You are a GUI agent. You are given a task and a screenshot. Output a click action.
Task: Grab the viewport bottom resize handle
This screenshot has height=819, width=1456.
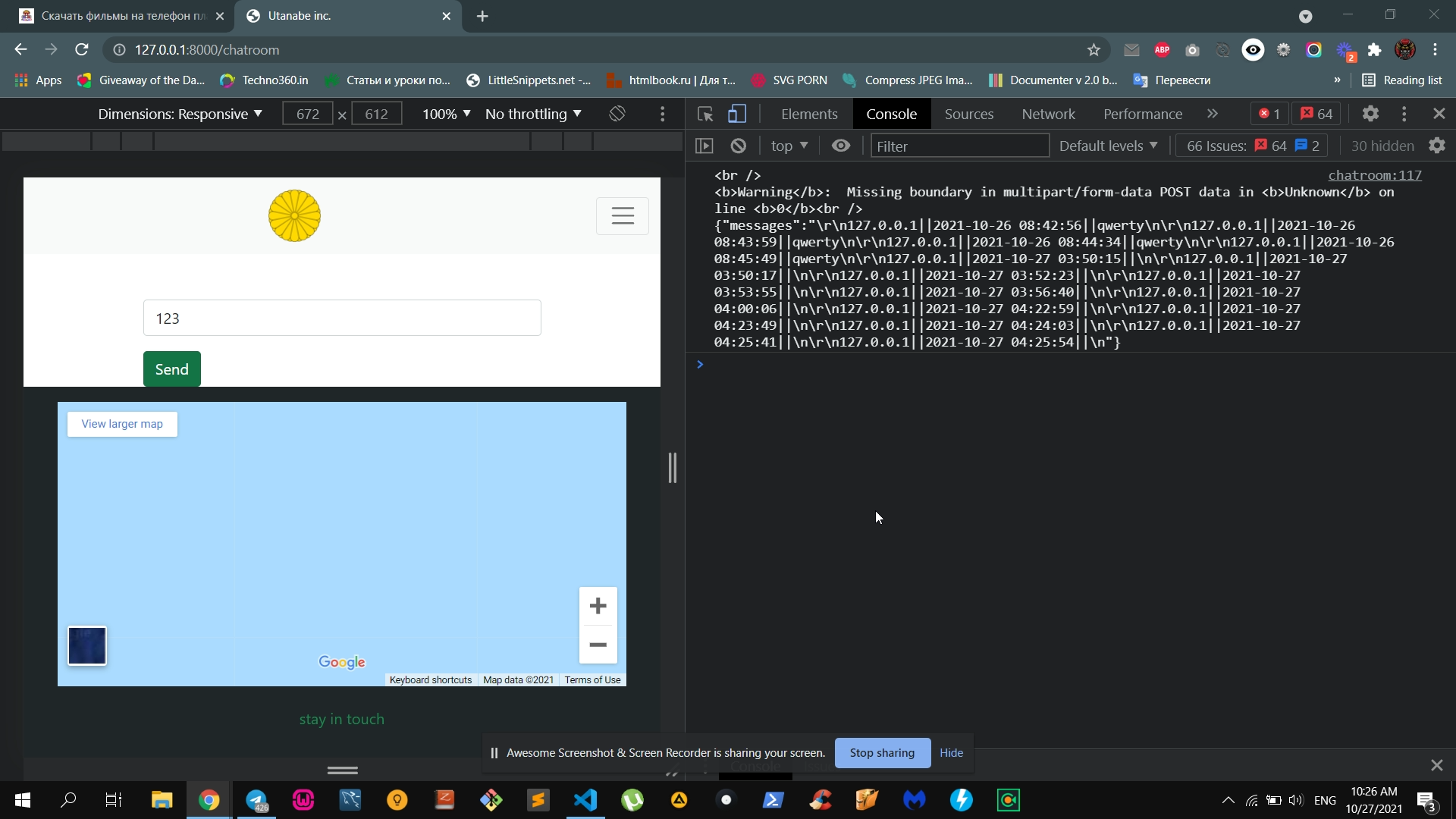pyautogui.click(x=343, y=770)
